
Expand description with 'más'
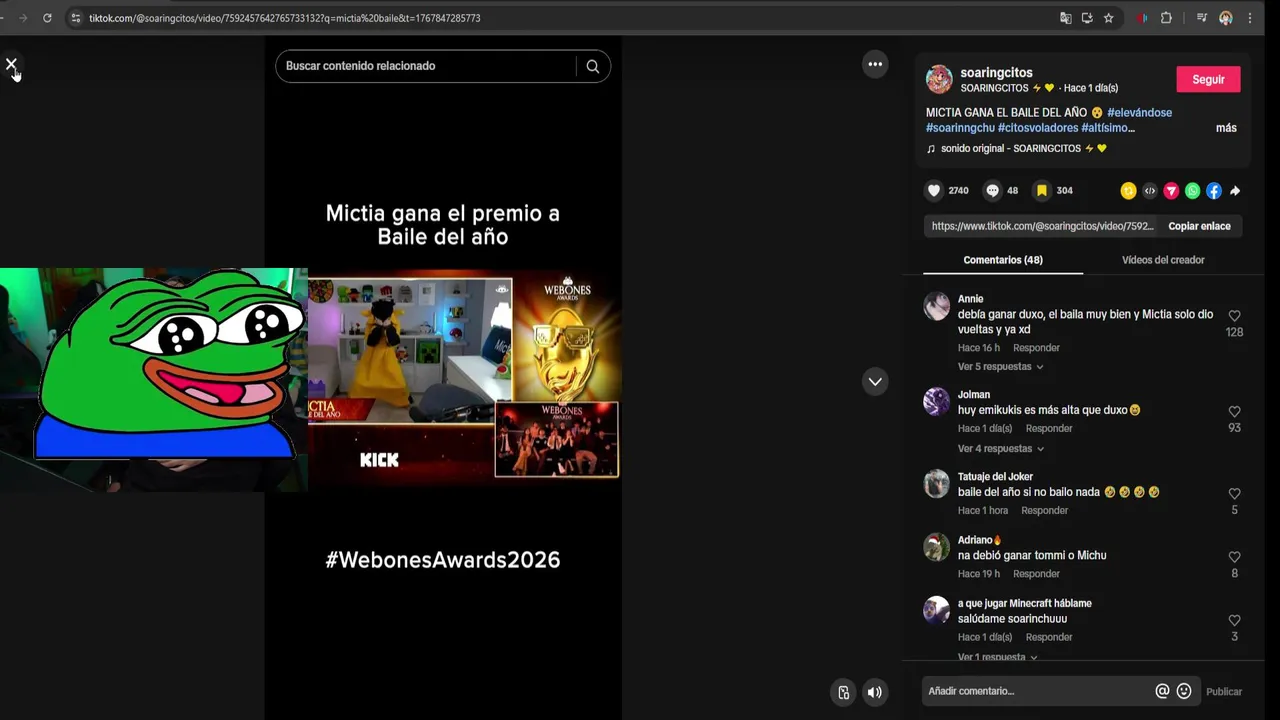[1226, 128]
